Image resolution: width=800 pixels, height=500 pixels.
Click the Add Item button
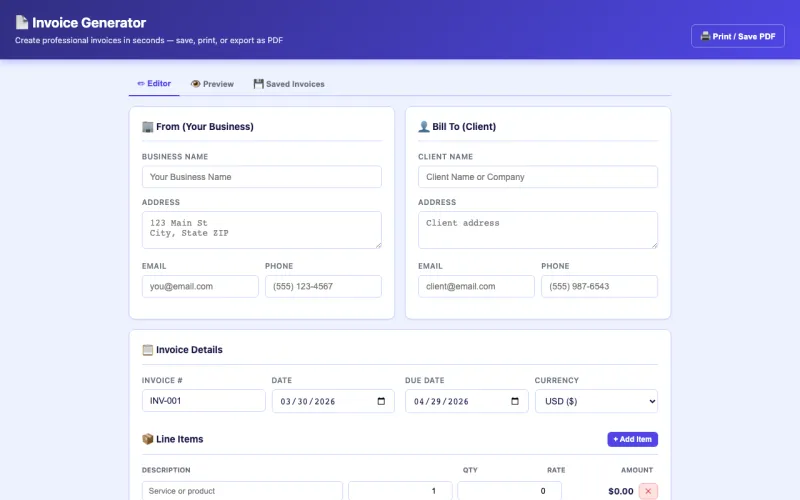[632, 439]
